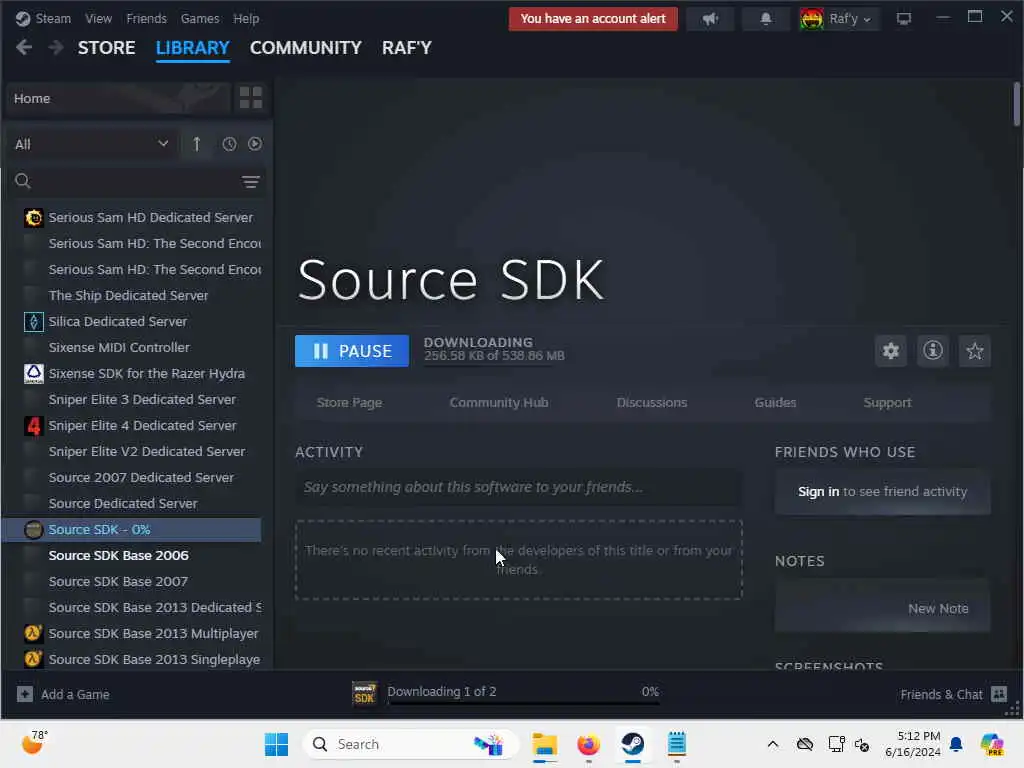Click Source SDK Base 2013 Singleplayer icon
This screenshot has height=768, width=1024.
point(33,660)
